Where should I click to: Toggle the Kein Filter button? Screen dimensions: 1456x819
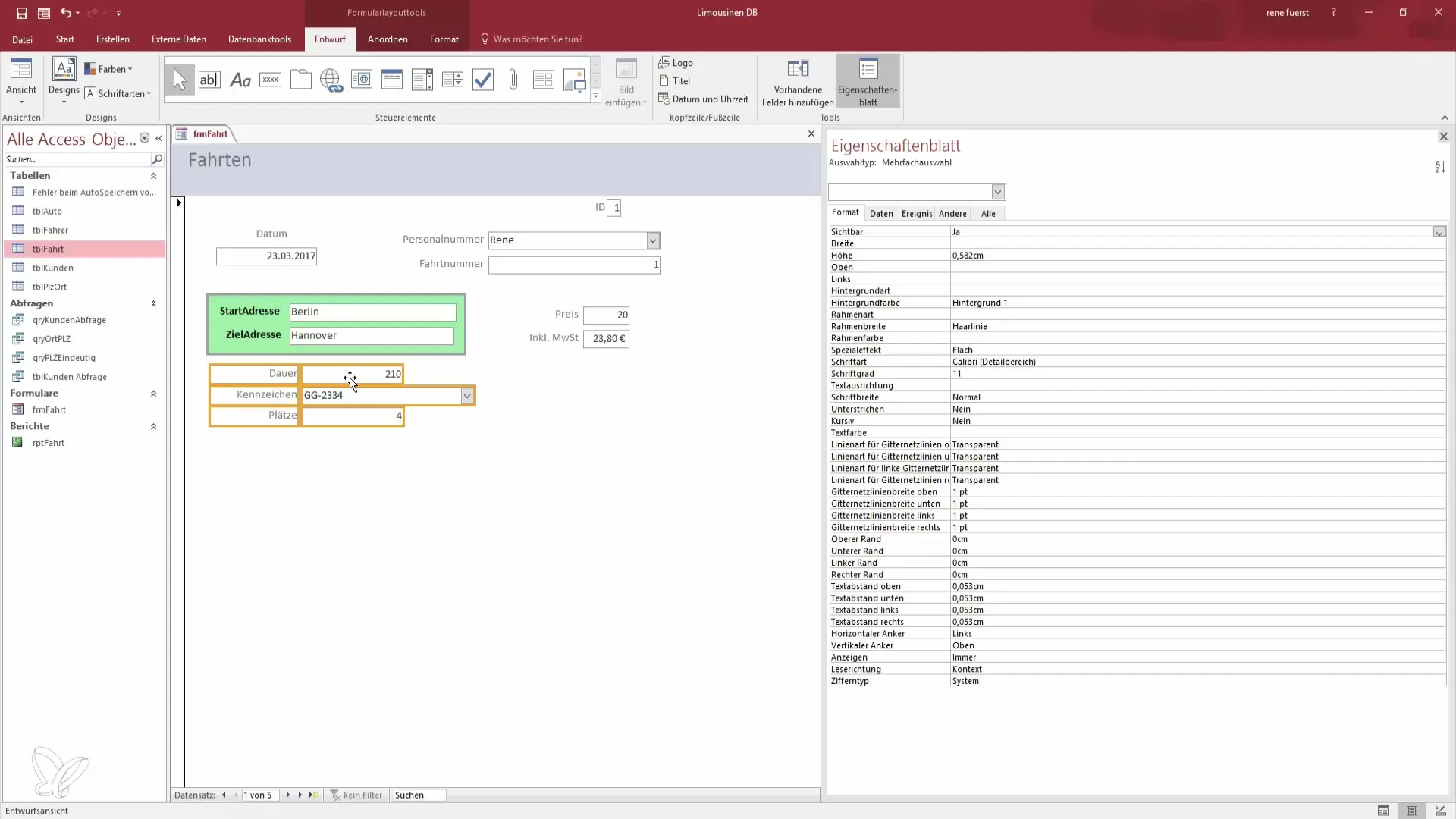click(x=356, y=795)
